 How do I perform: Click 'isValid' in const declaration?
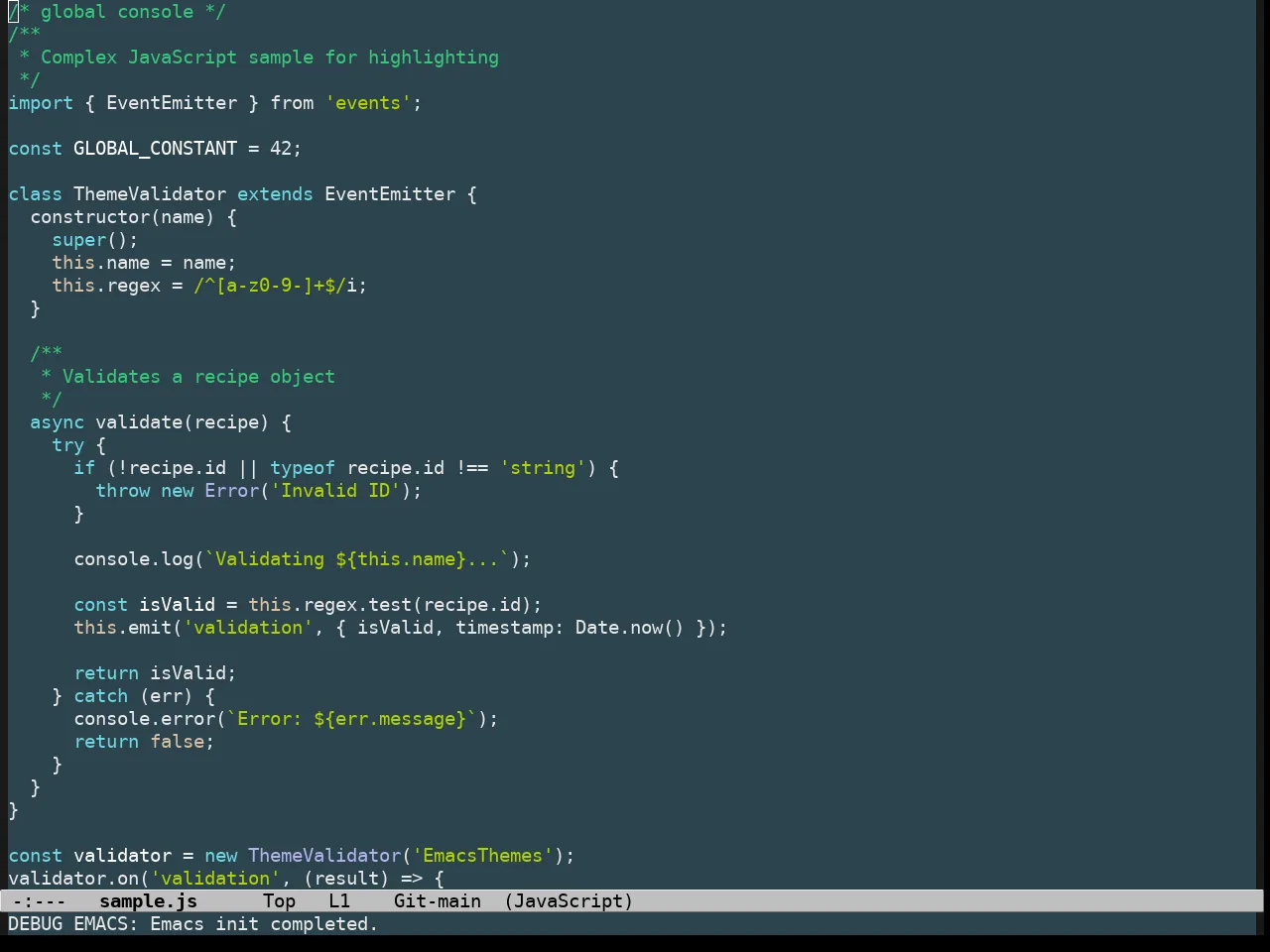(x=177, y=605)
